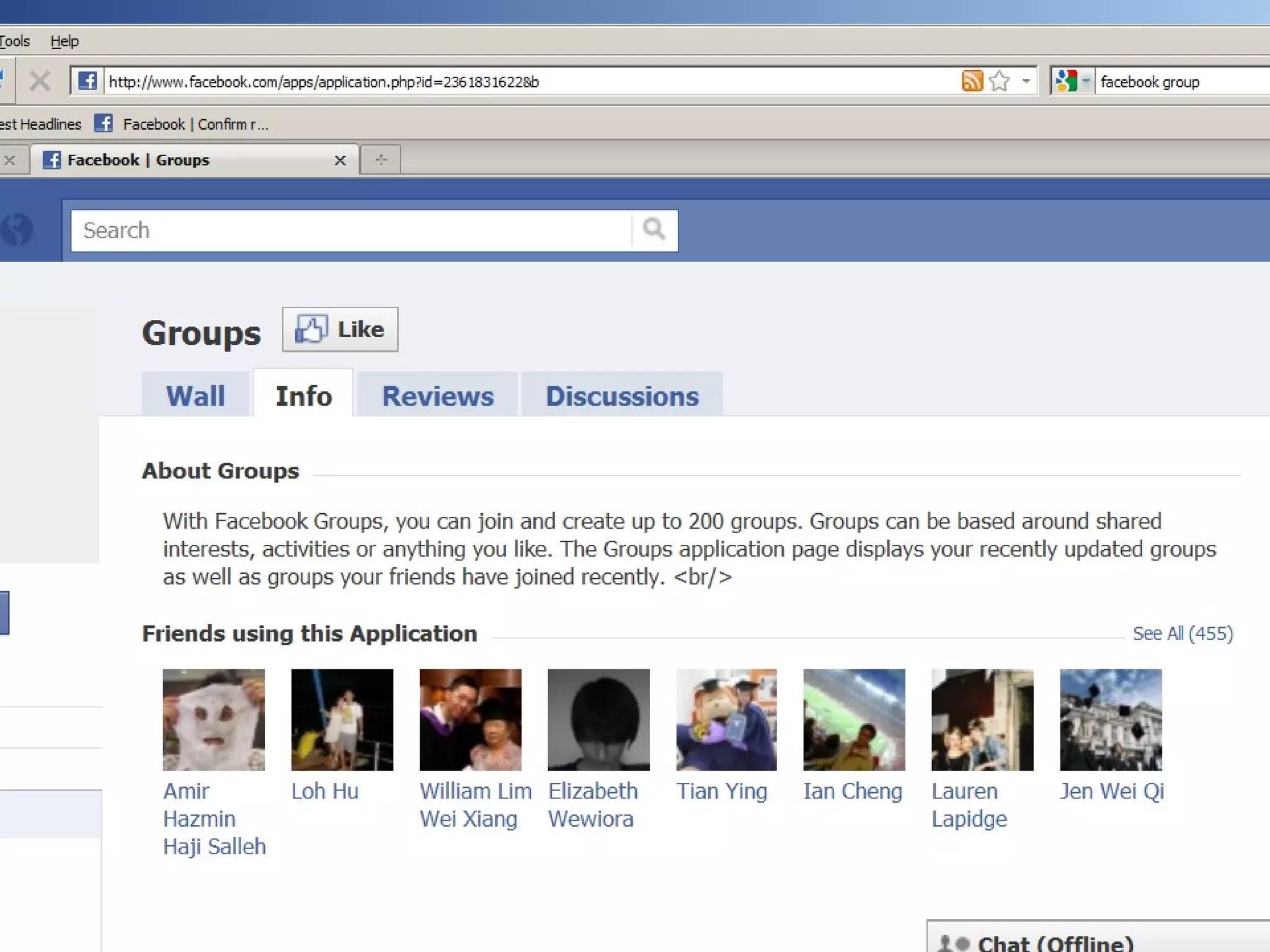Click See All (455) friends link
The image size is (1270, 952).
click(1183, 633)
